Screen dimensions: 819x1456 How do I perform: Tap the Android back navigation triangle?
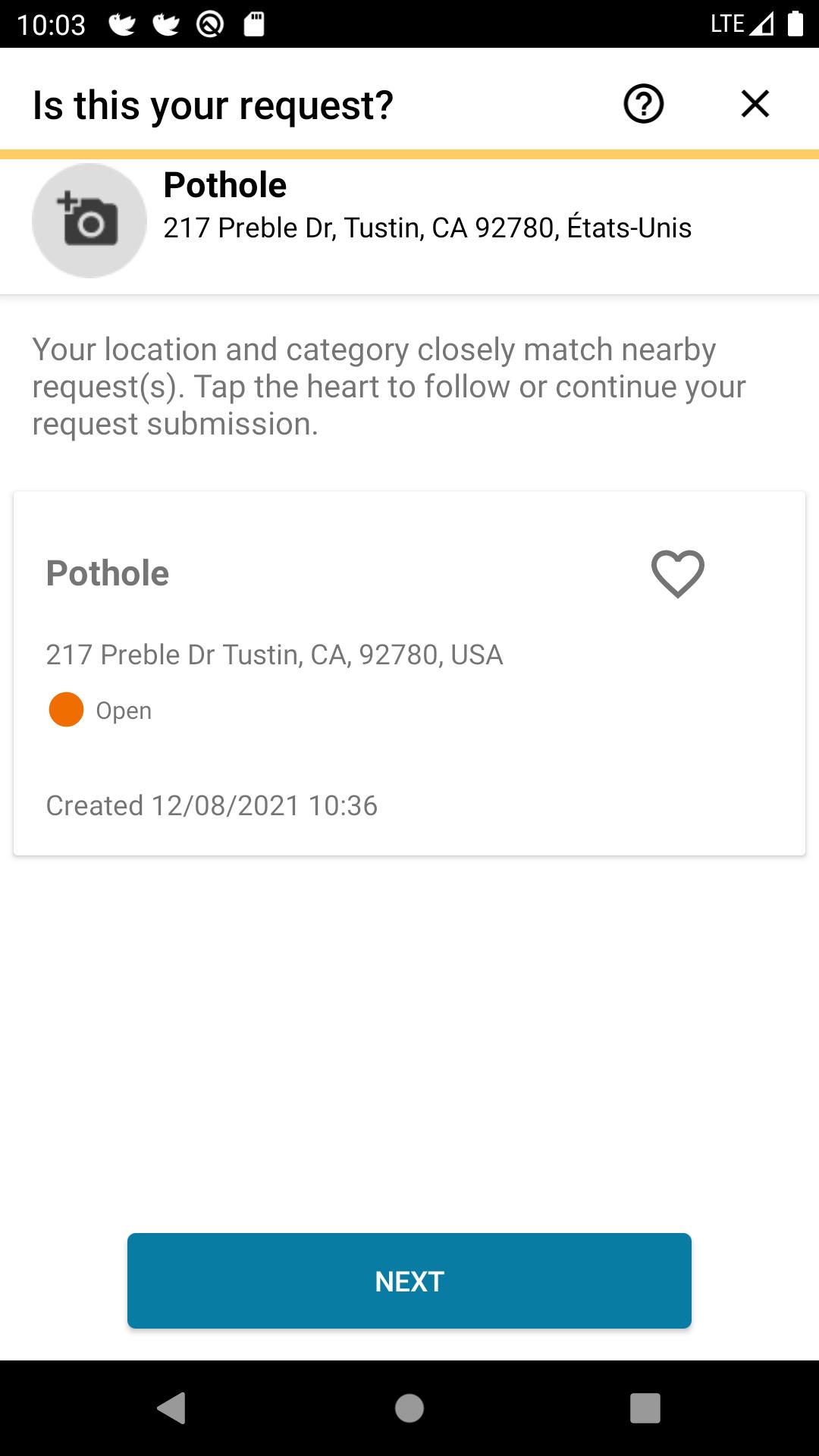click(172, 1408)
